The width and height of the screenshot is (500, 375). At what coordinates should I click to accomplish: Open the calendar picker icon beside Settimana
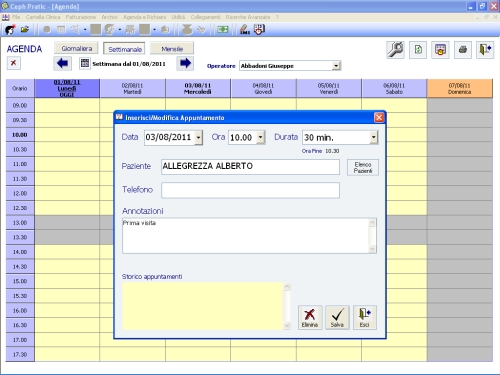(85, 63)
